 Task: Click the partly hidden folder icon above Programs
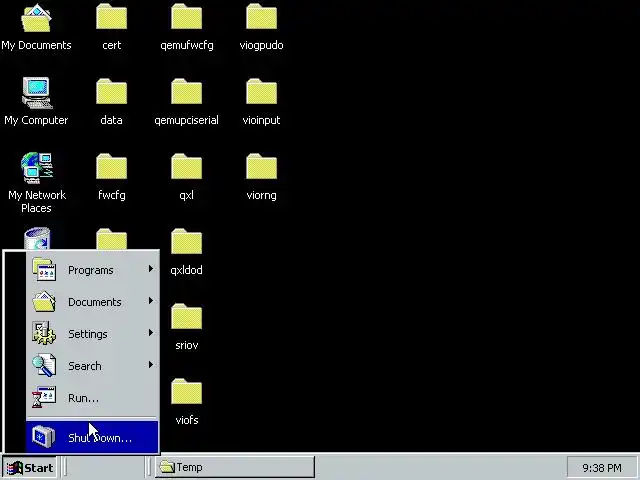tap(111, 239)
